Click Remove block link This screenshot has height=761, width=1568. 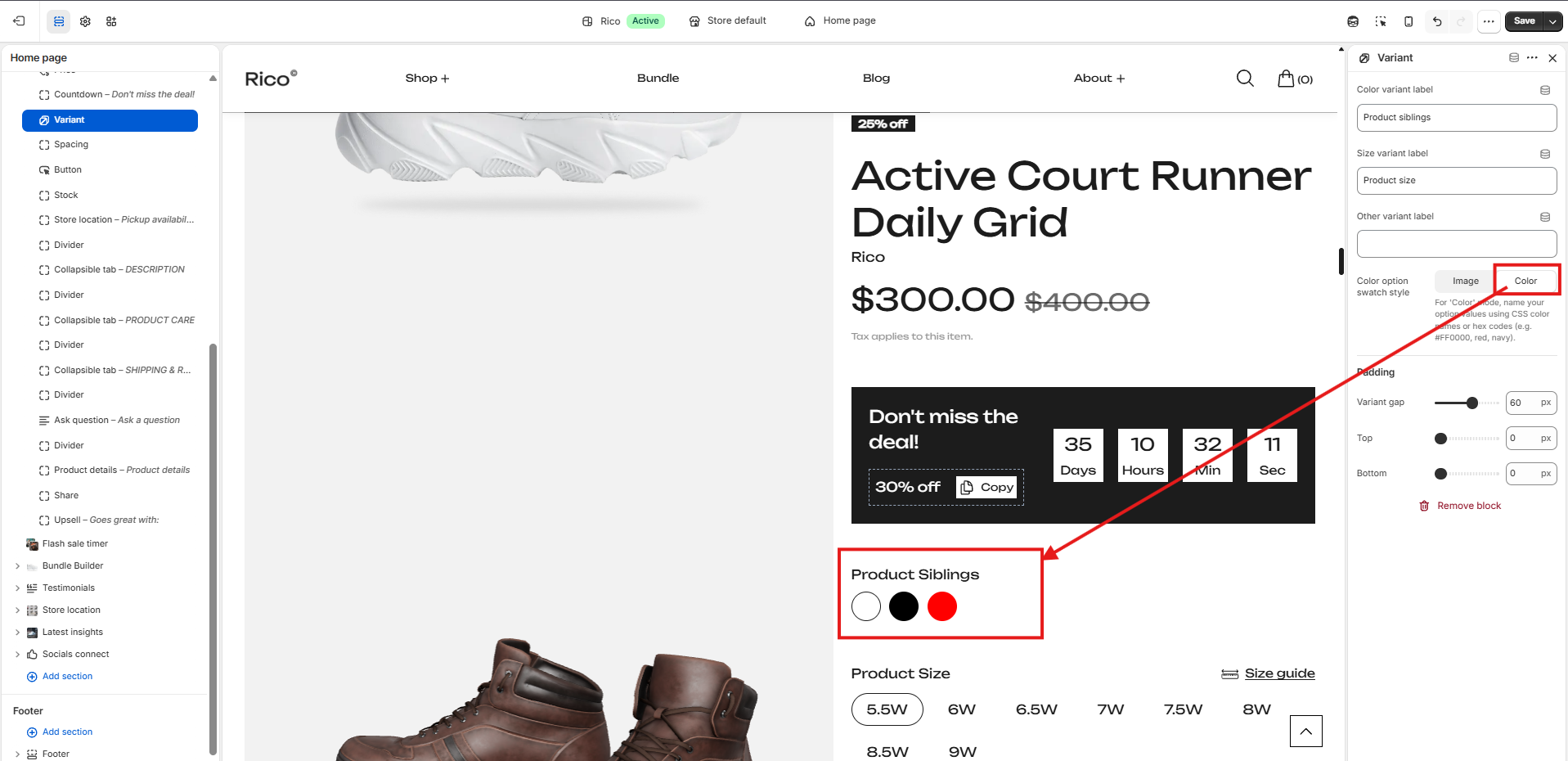point(1469,506)
